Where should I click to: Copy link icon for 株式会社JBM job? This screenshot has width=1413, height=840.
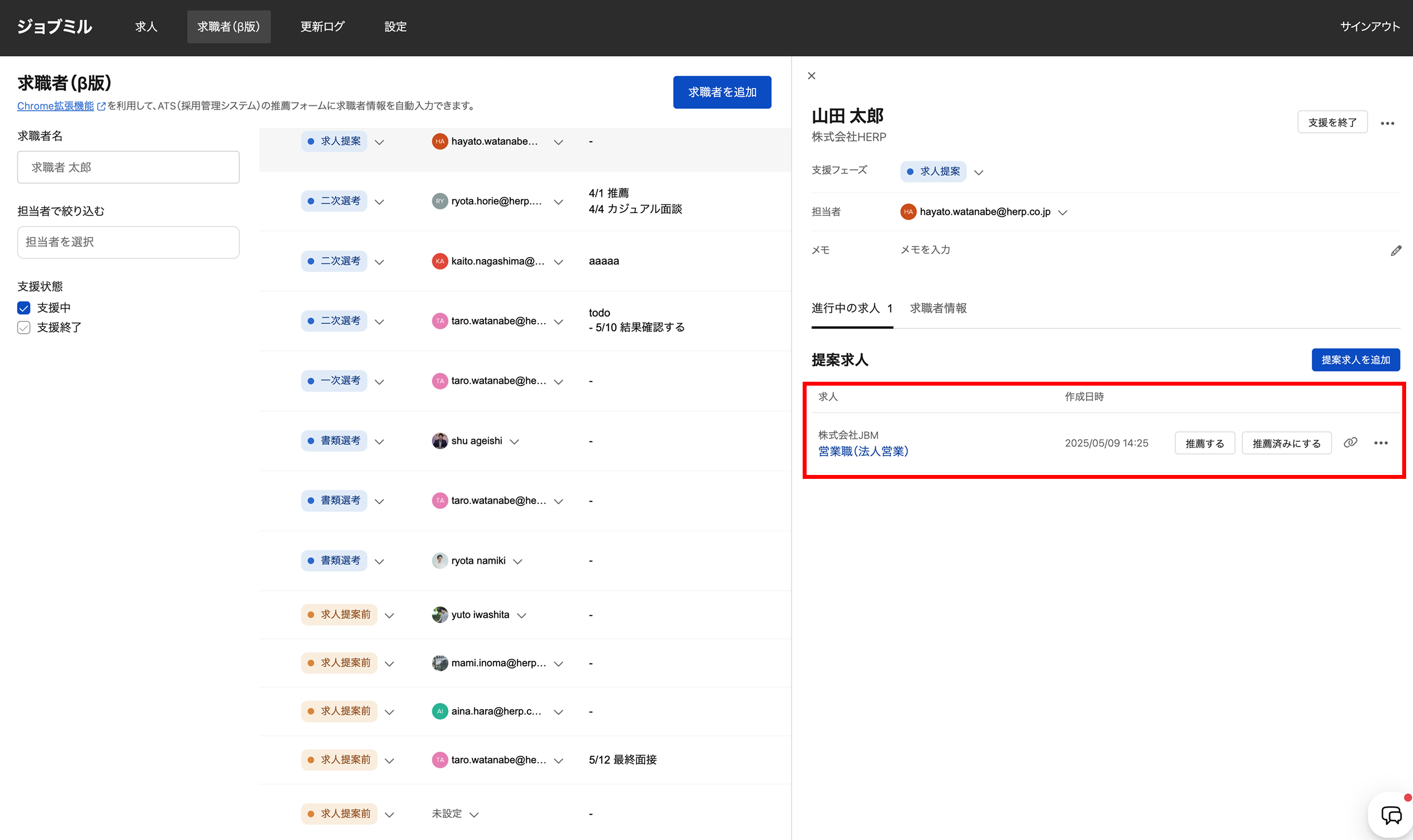(1350, 443)
